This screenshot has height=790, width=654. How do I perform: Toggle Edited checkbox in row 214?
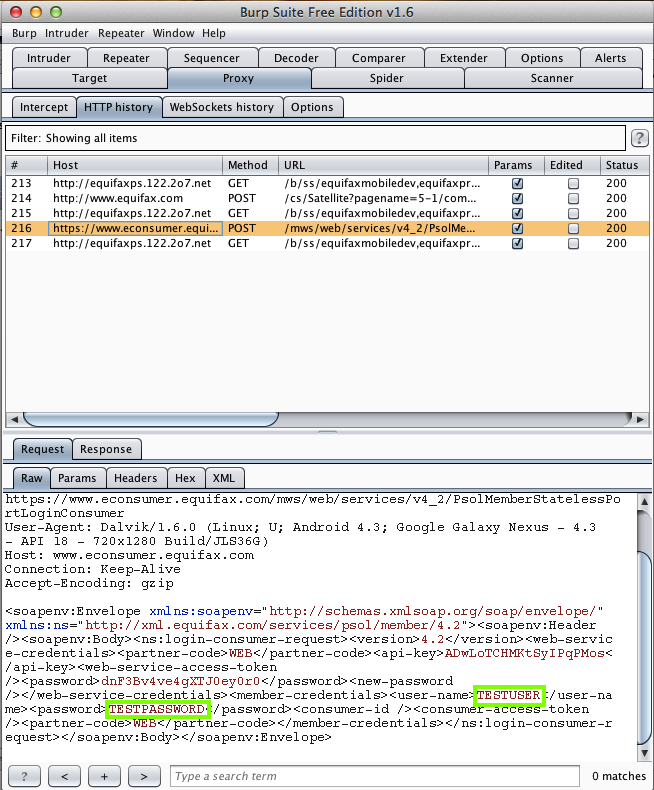573,199
